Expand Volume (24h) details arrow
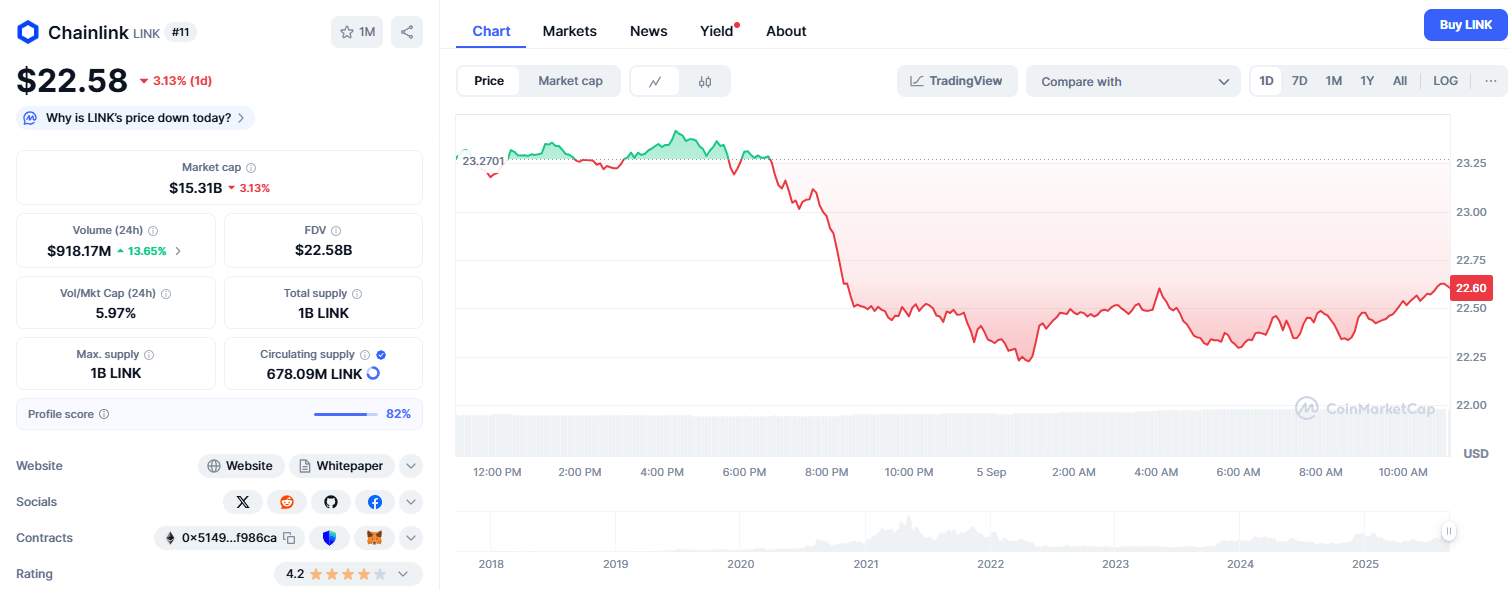The image size is (1510, 590). [x=178, y=251]
